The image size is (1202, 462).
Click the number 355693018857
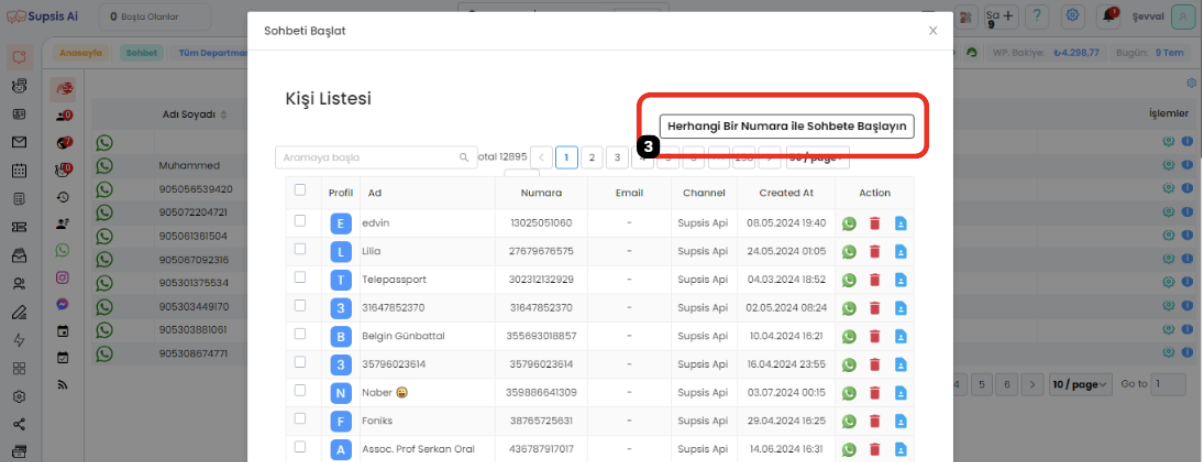[542, 336]
